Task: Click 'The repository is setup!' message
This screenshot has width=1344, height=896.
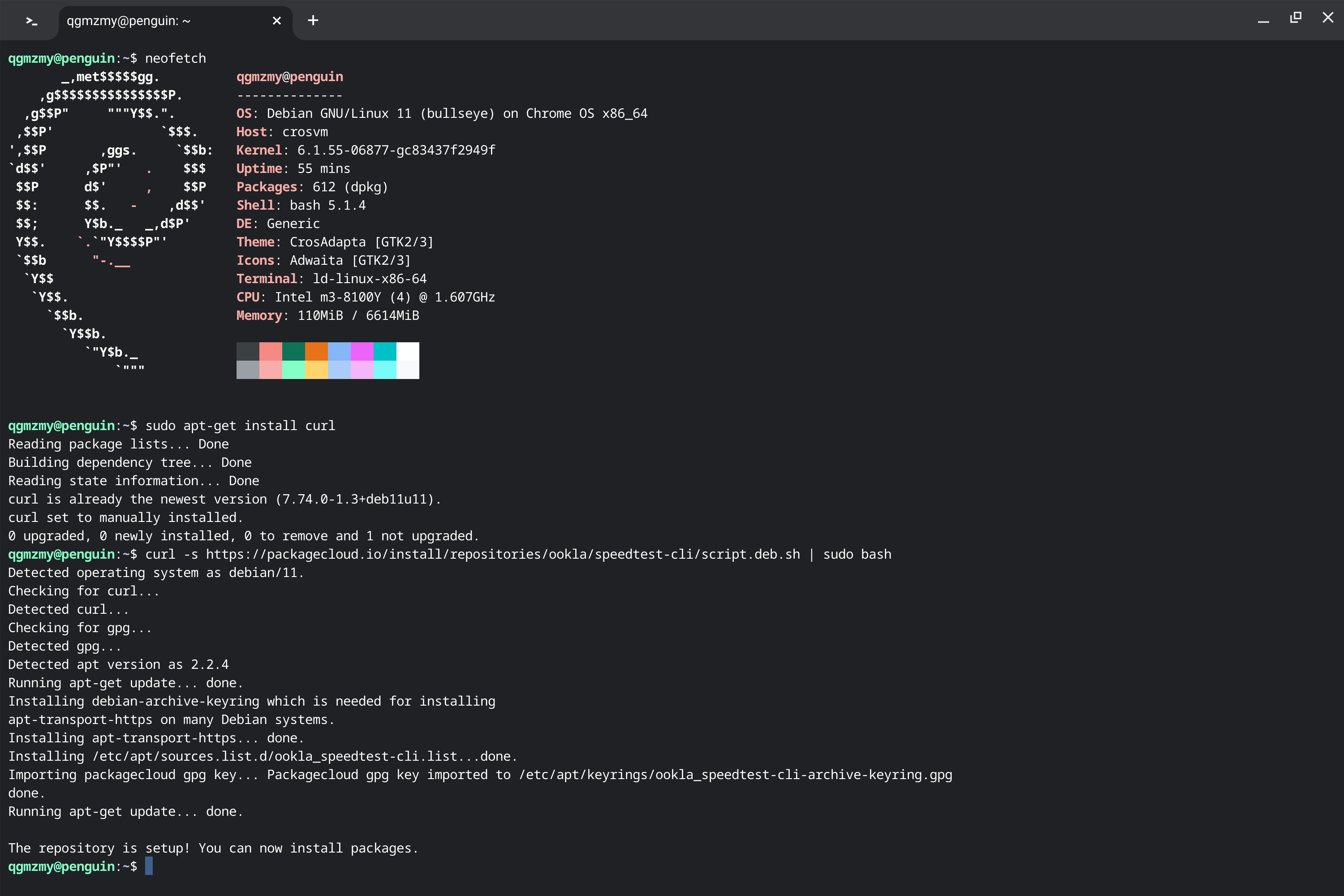Action: [213, 848]
